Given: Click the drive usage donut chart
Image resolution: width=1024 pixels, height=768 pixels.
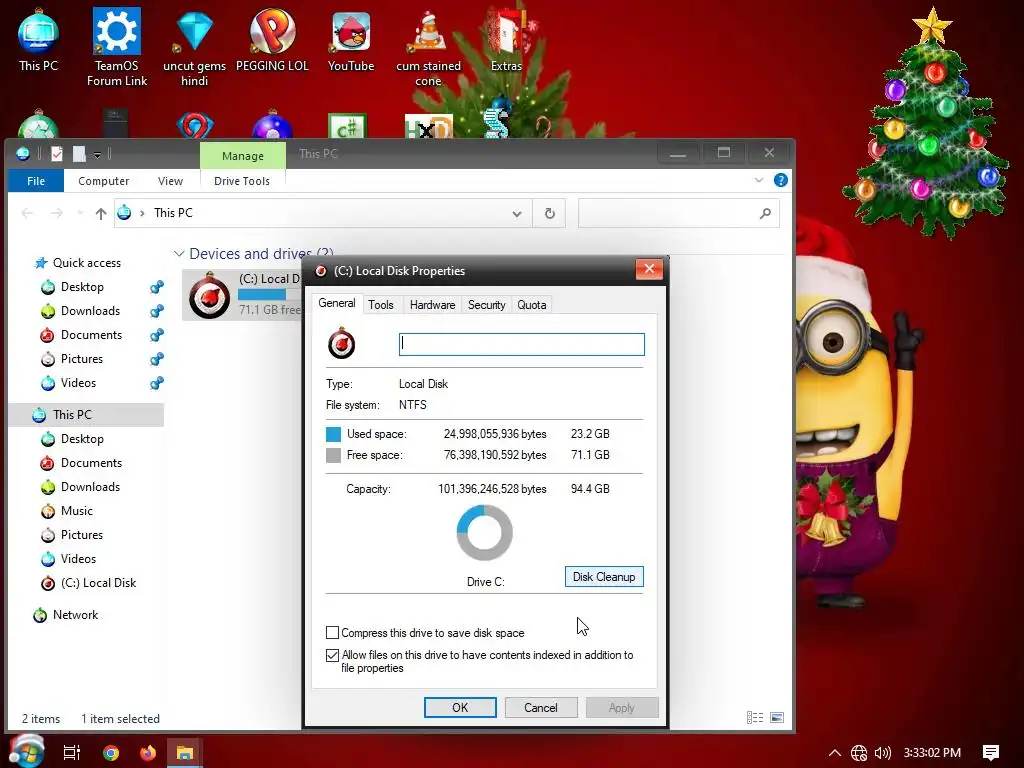Looking at the screenshot, I should click(485, 534).
